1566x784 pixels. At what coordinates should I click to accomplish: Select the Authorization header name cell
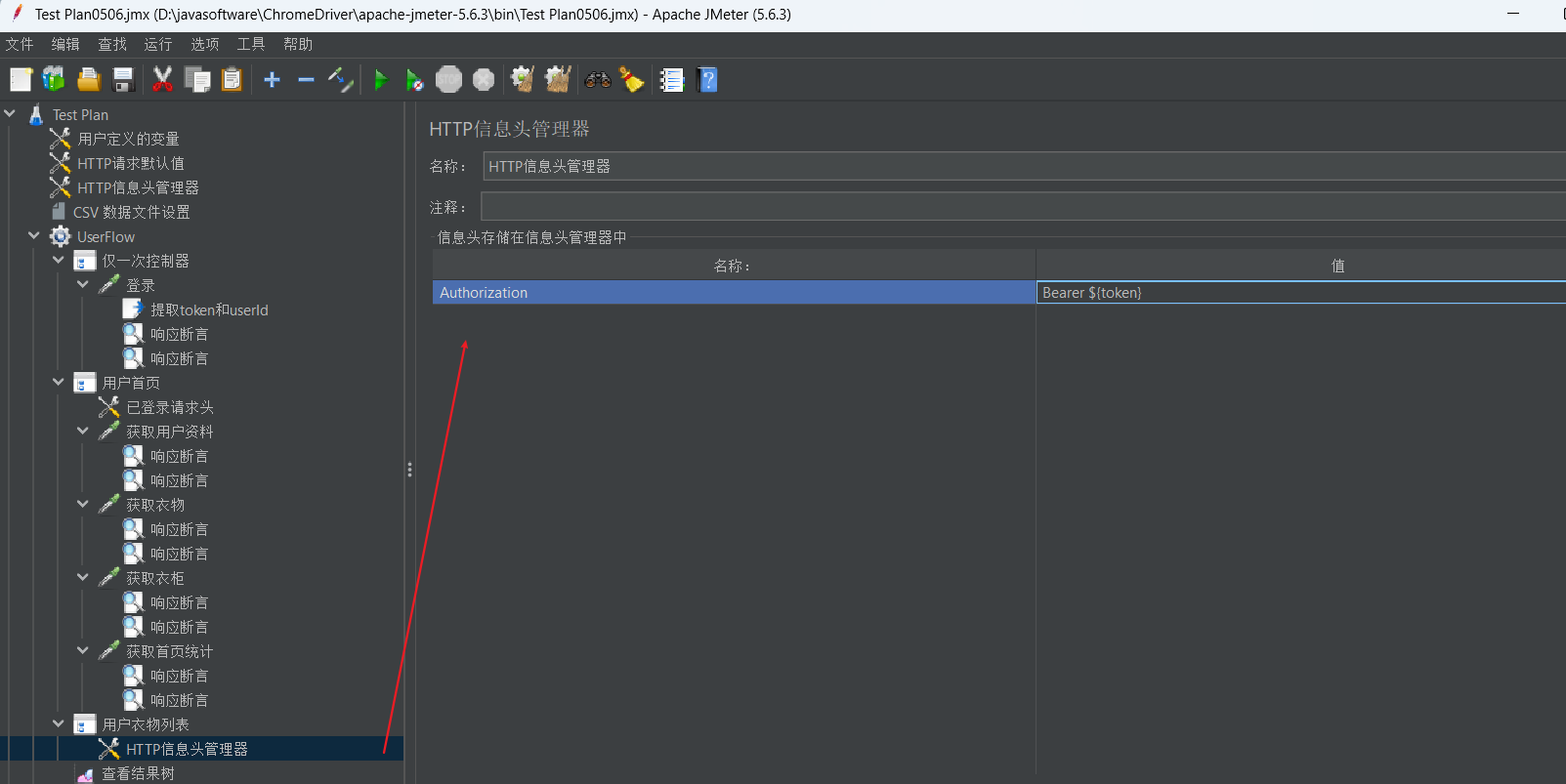pos(734,292)
